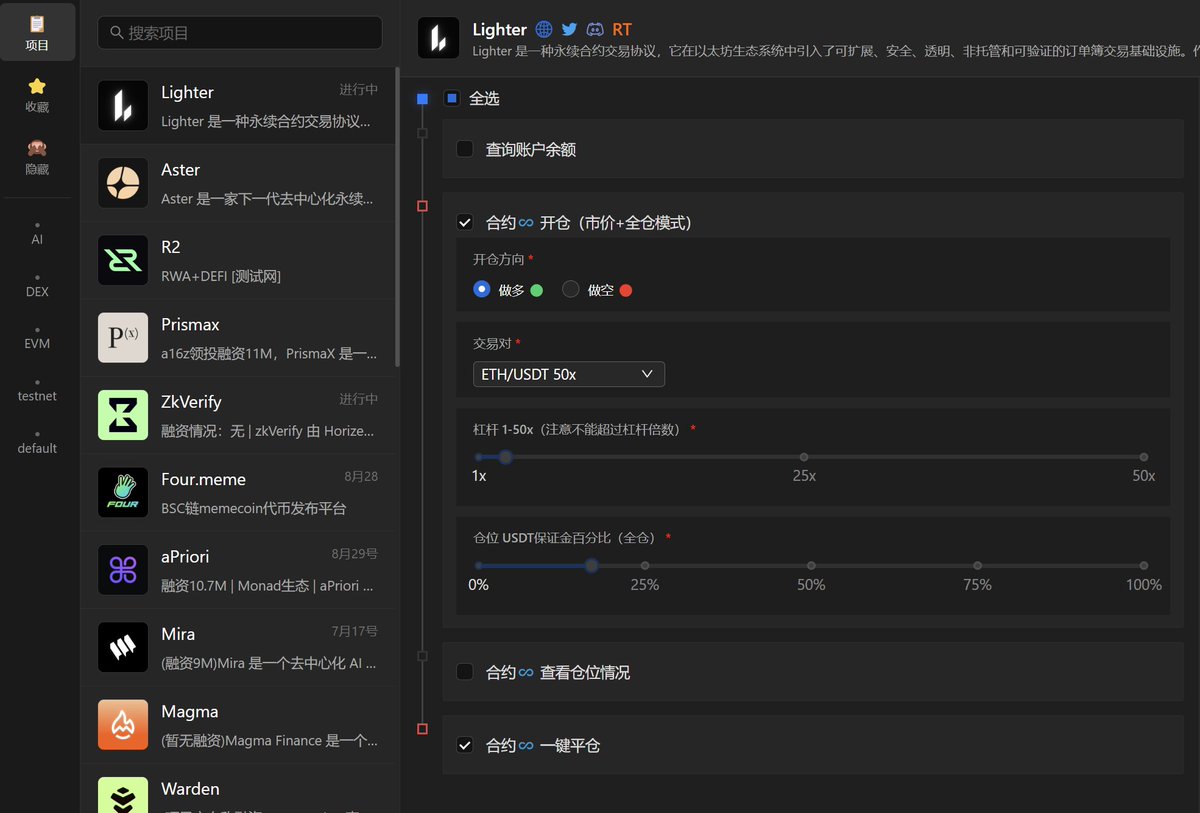Click the 搜索项目 search field

[x=240, y=33]
